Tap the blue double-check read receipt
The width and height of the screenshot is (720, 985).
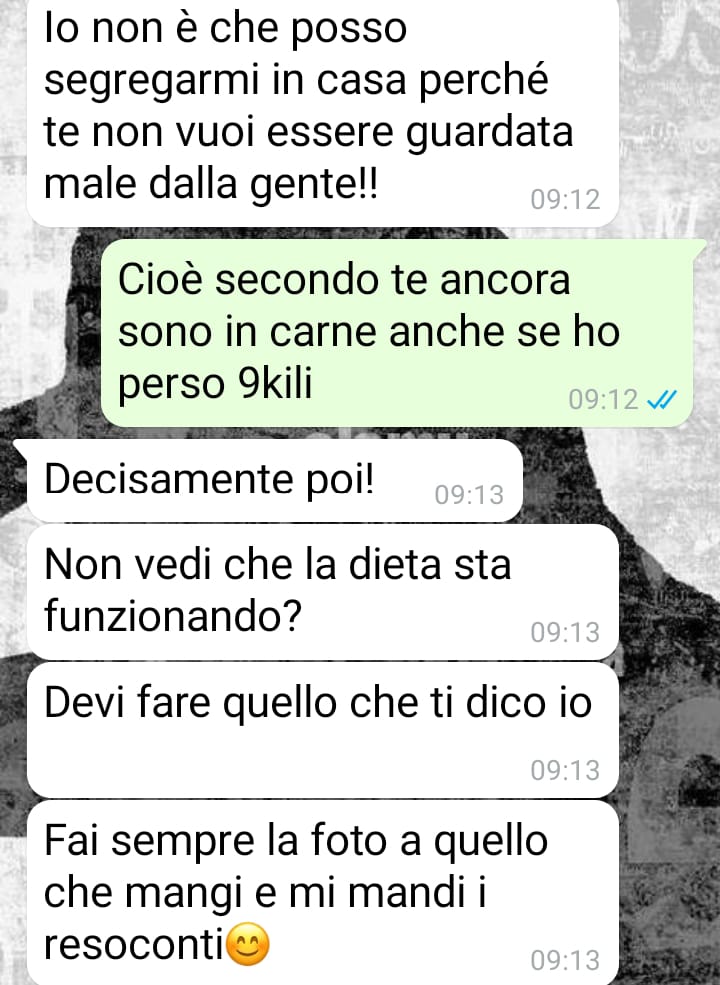662,400
